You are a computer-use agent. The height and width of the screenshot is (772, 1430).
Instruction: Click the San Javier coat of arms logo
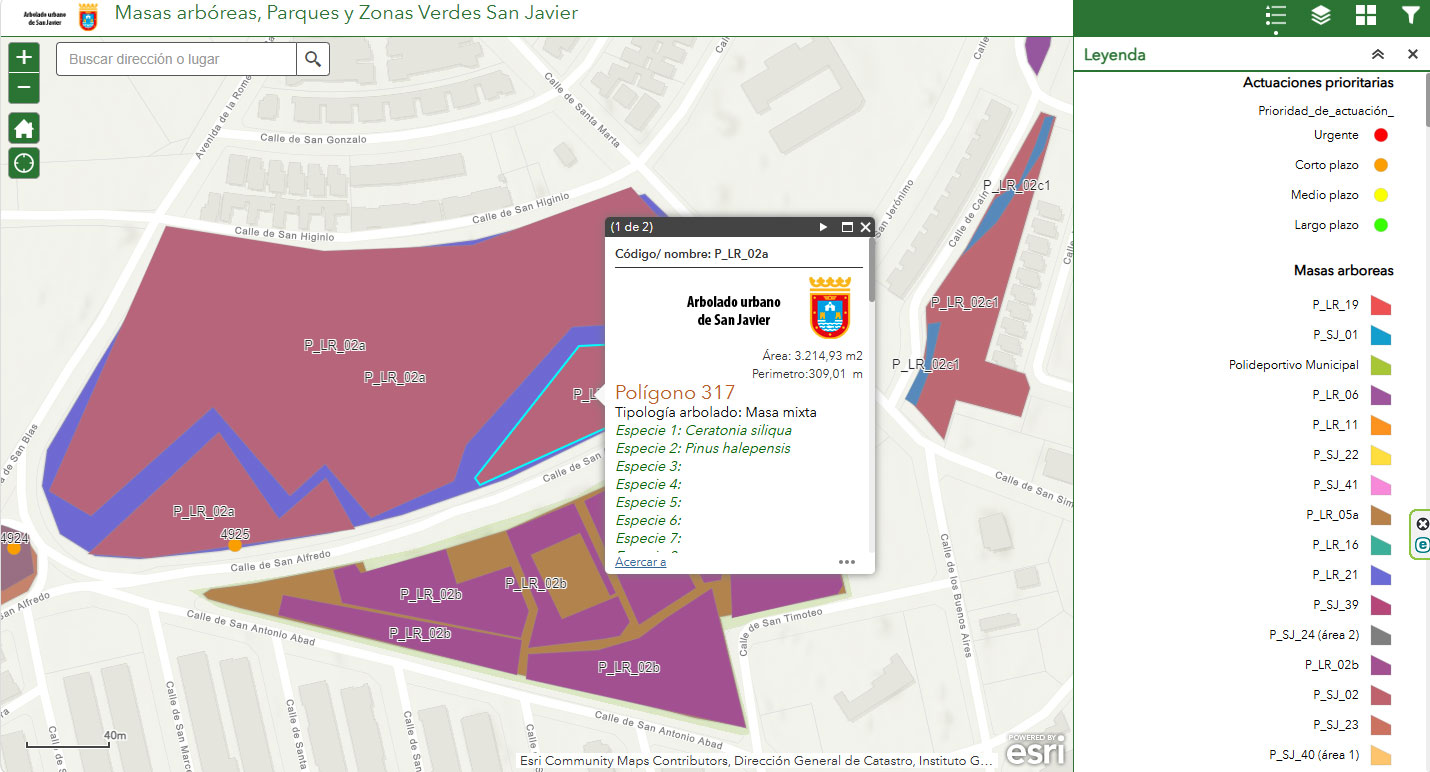click(831, 308)
